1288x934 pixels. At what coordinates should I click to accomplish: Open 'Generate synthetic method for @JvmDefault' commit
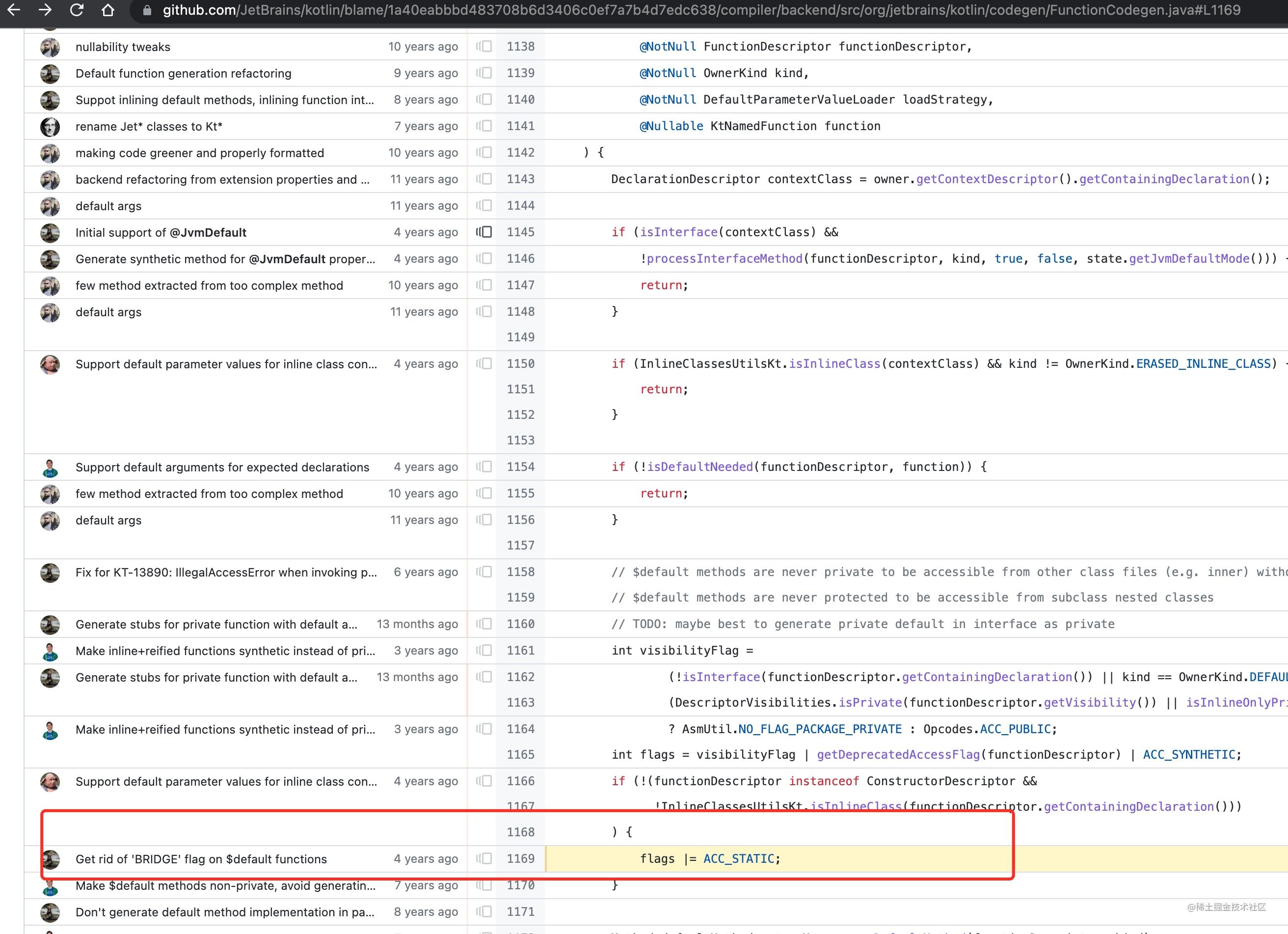(225, 259)
